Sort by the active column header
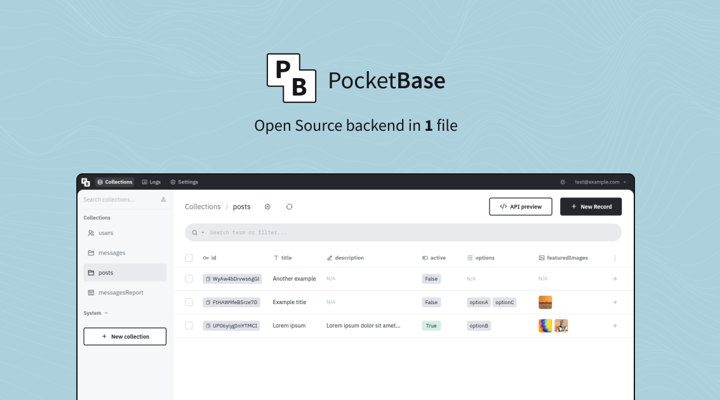 pyautogui.click(x=434, y=258)
